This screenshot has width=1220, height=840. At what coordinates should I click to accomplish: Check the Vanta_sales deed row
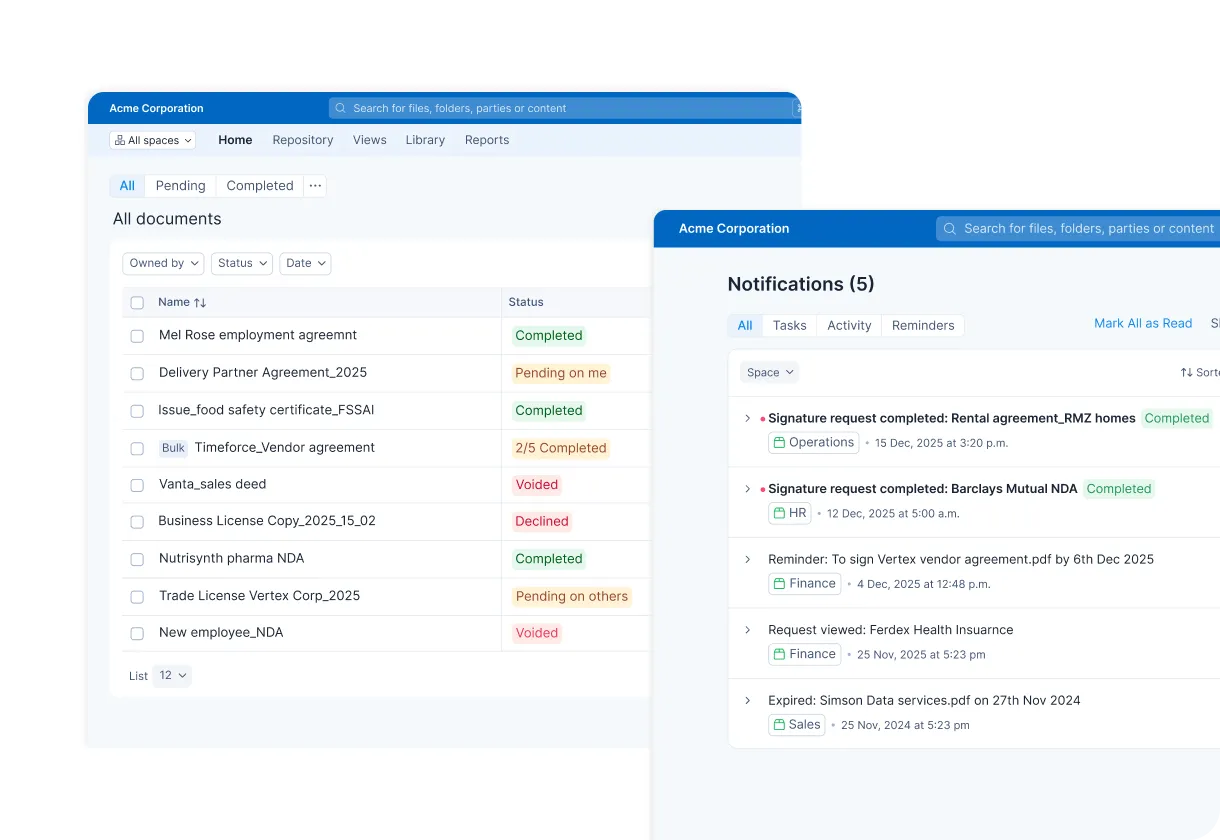coord(137,485)
